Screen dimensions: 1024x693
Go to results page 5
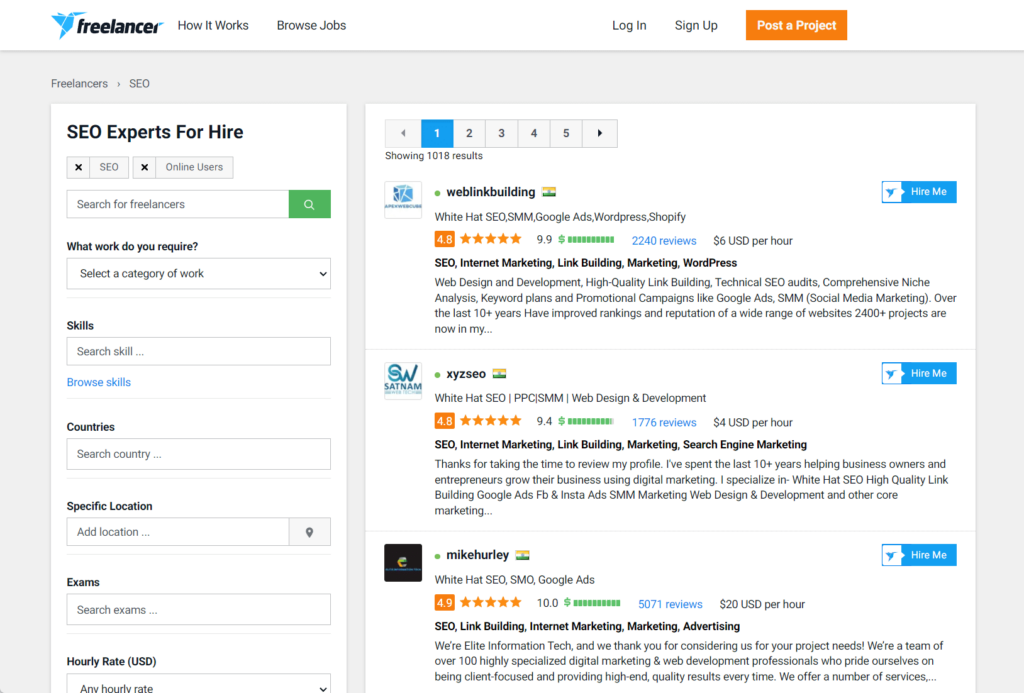(x=566, y=133)
